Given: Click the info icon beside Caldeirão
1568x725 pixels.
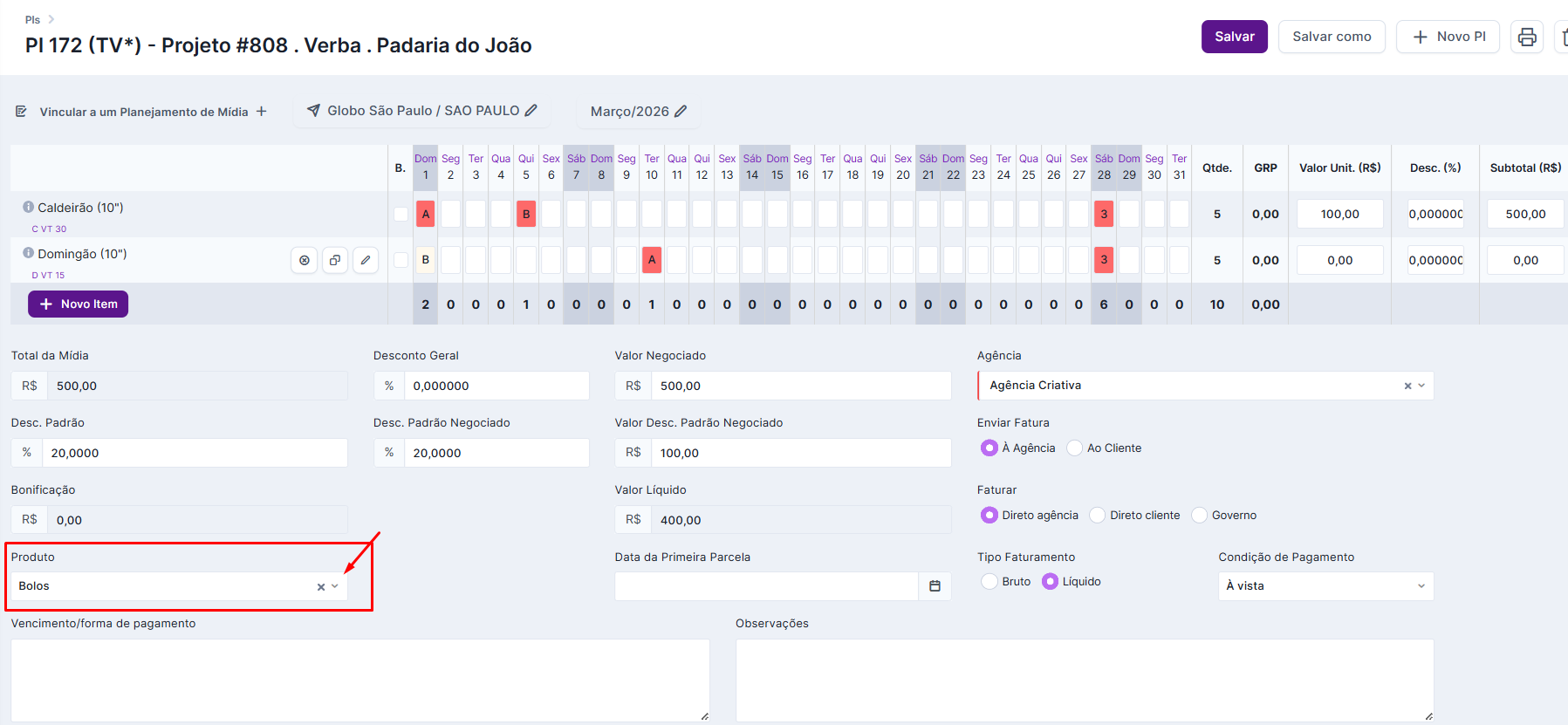Looking at the screenshot, I should tap(28, 208).
